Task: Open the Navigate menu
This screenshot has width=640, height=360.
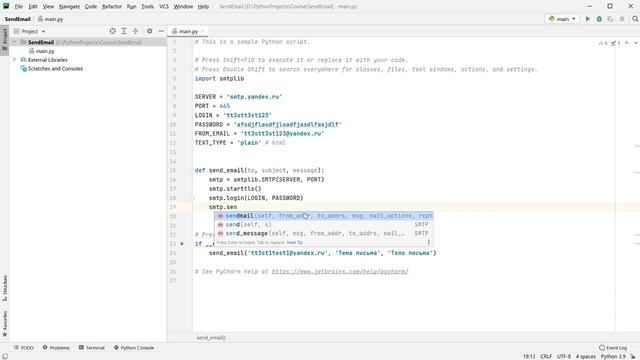Action: tap(69, 7)
